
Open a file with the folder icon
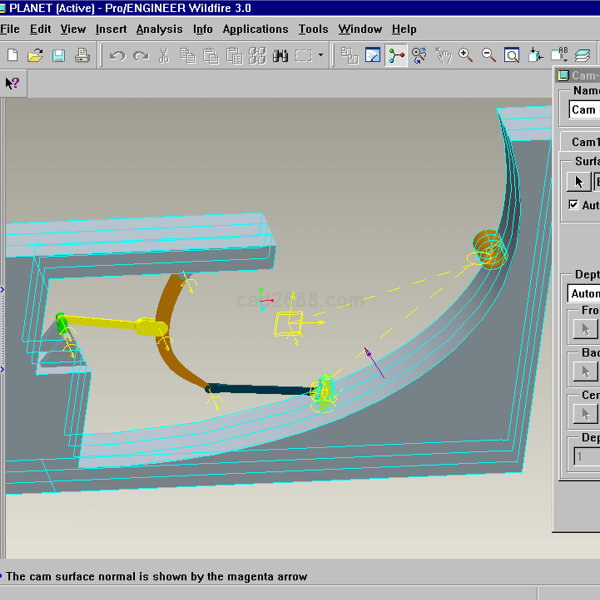(x=35, y=56)
